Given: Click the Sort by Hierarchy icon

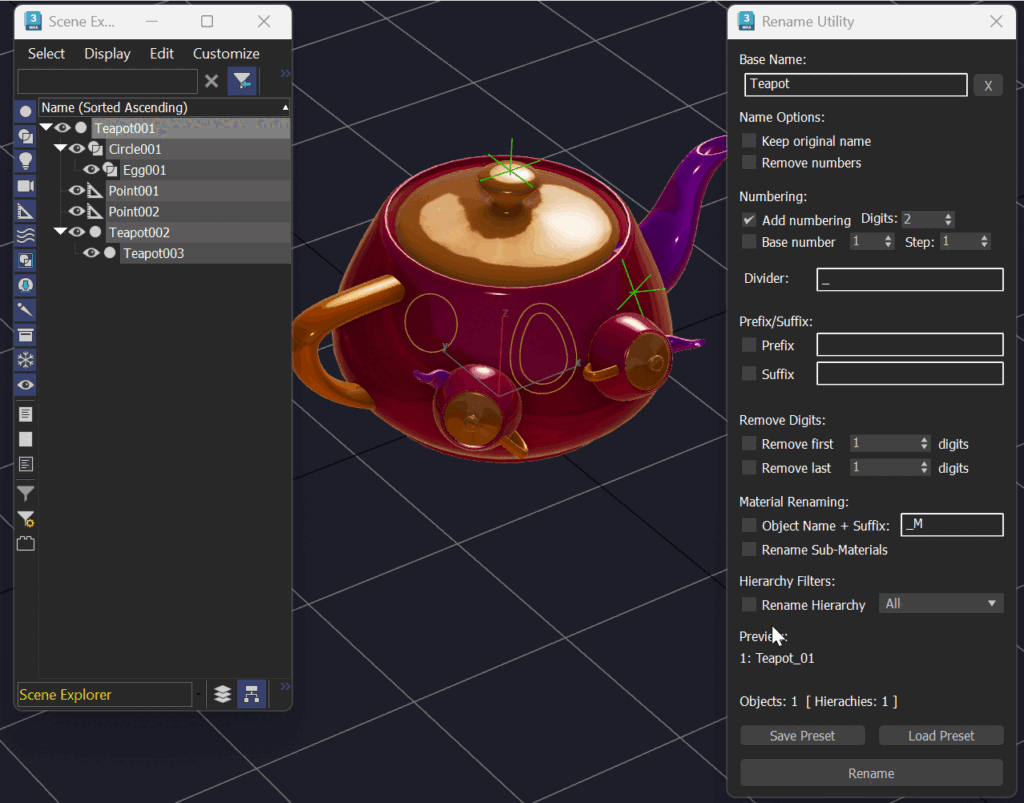Looking at the screenshot, I should coord(251,694).
